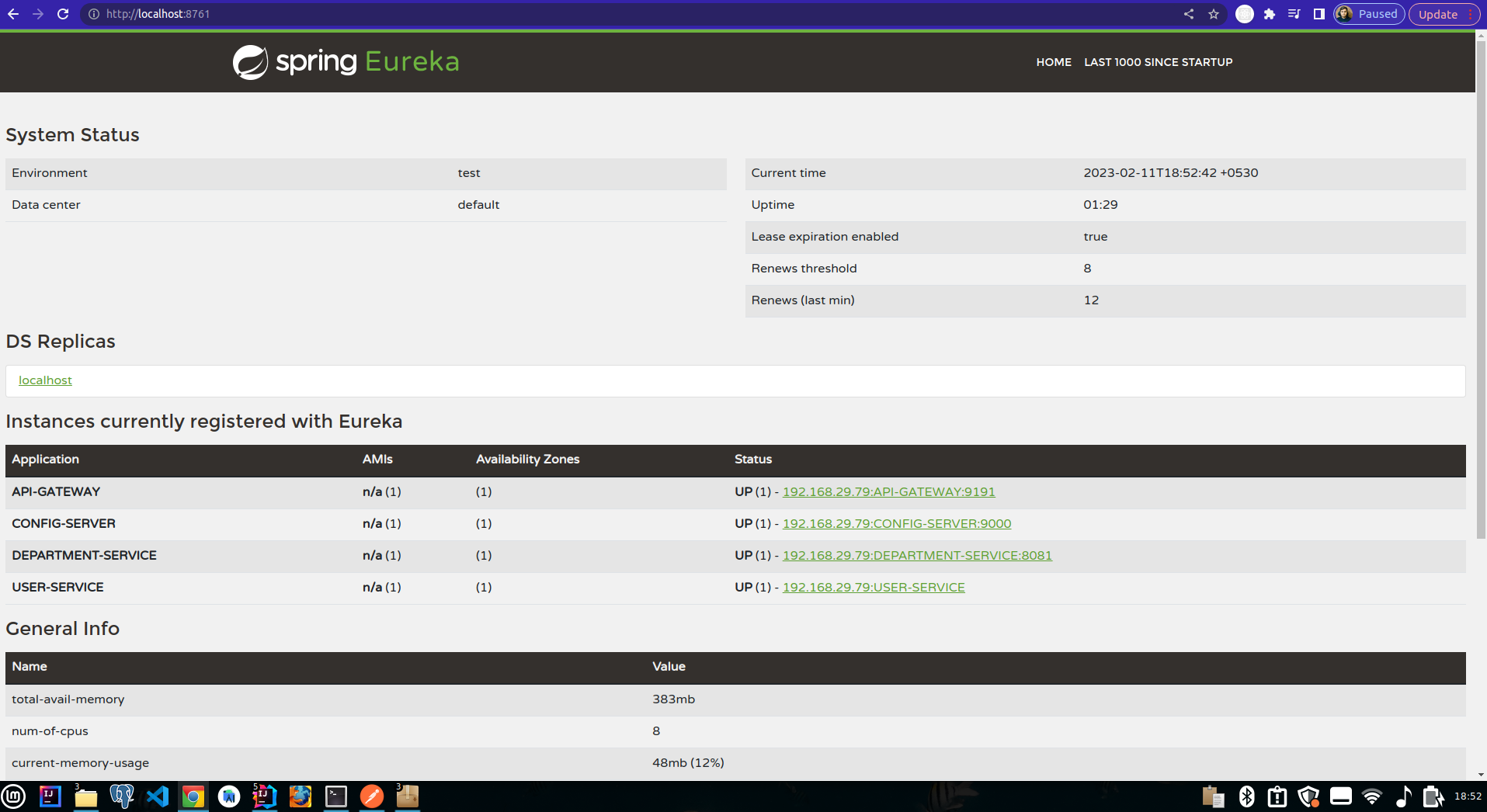
Task: Go back using the browser back arrow
Action: [13, 14]
